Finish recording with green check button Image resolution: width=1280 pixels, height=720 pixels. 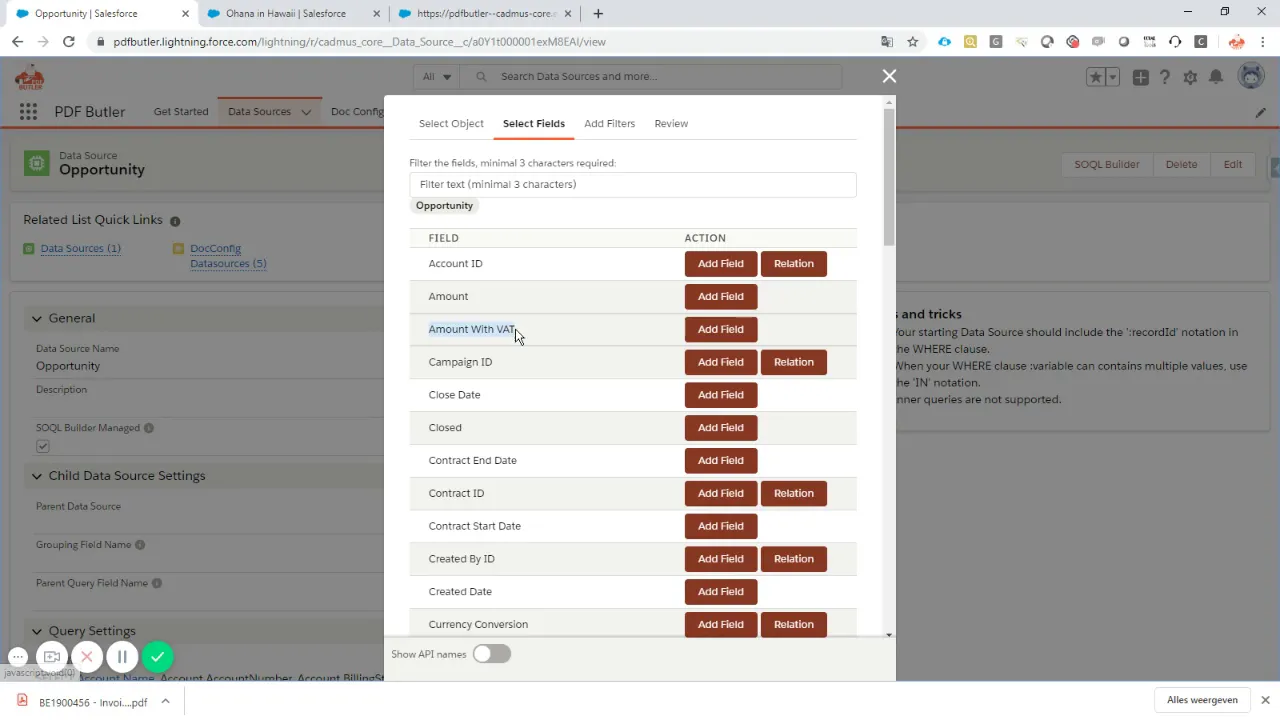point(157,657)
